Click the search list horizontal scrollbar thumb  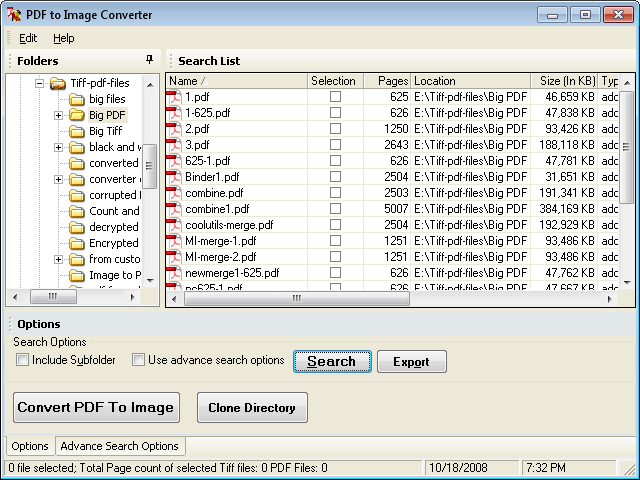coord(295,298)
